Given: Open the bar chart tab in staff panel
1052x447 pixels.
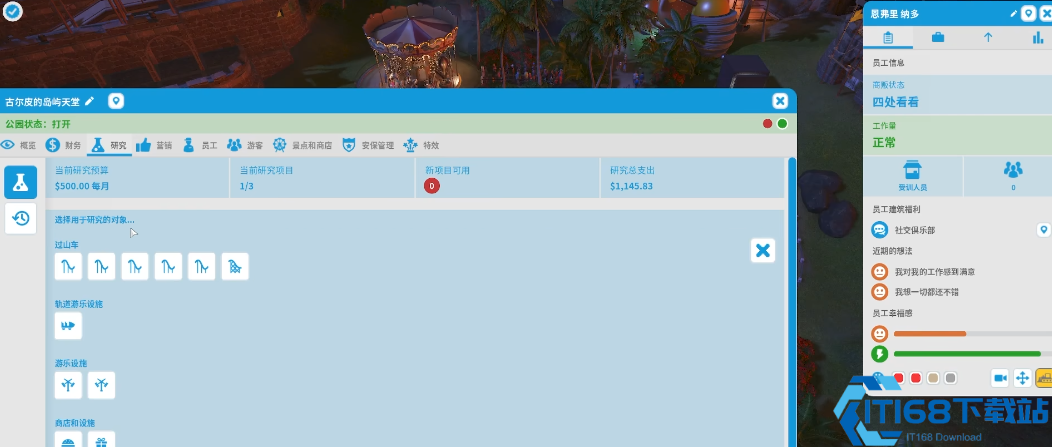Looking at the screenshot, I should coord(1037,38).
